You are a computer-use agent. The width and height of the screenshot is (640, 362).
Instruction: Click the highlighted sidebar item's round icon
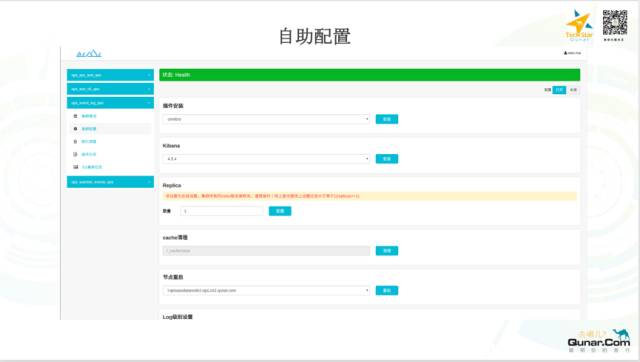[x=75, y=129]
